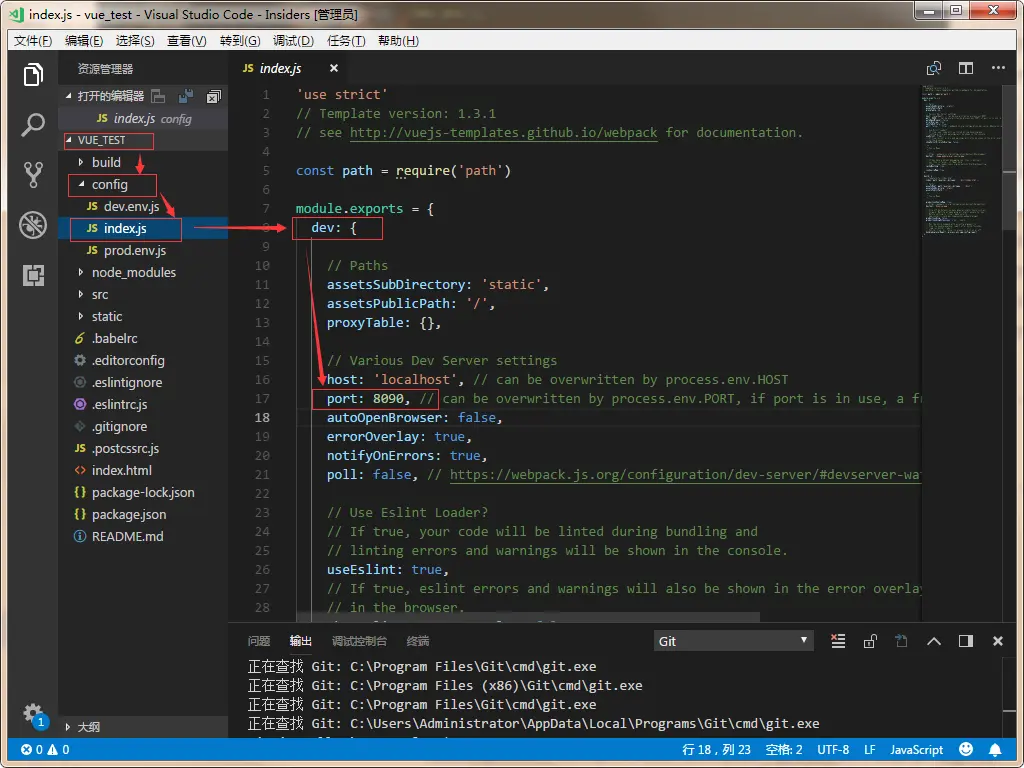Maximize the output panel with up chevron

tap(934, 641)
